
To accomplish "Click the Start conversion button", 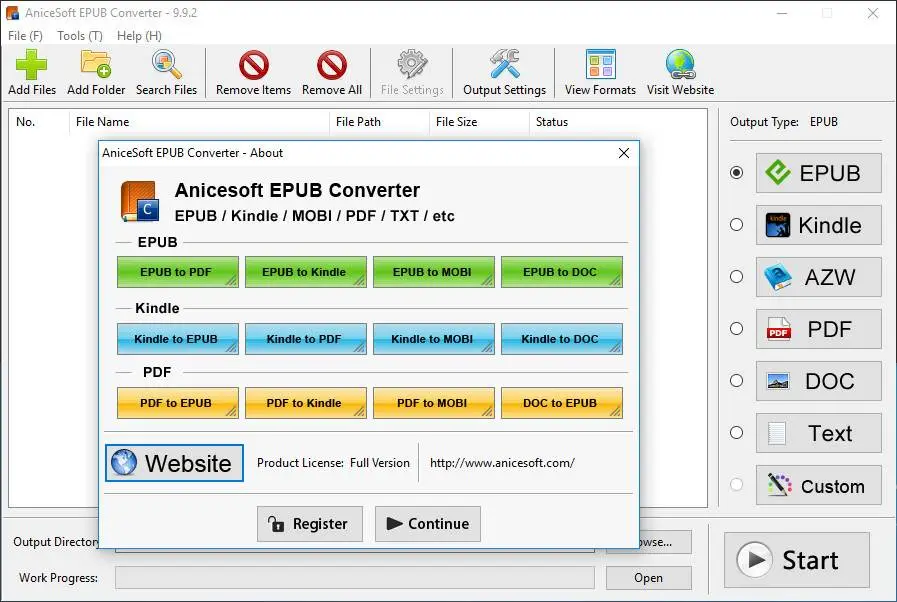I will click(x=797, y=560).
